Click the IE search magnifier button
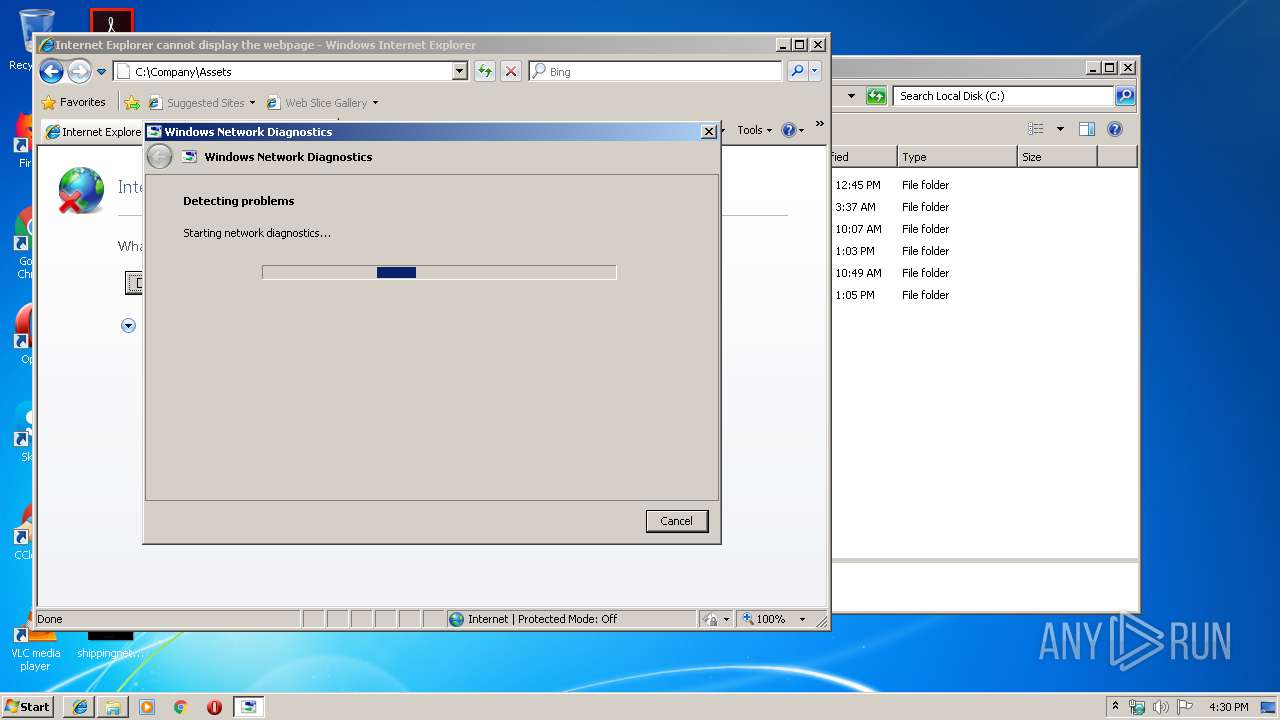 [x=797, y=71]
